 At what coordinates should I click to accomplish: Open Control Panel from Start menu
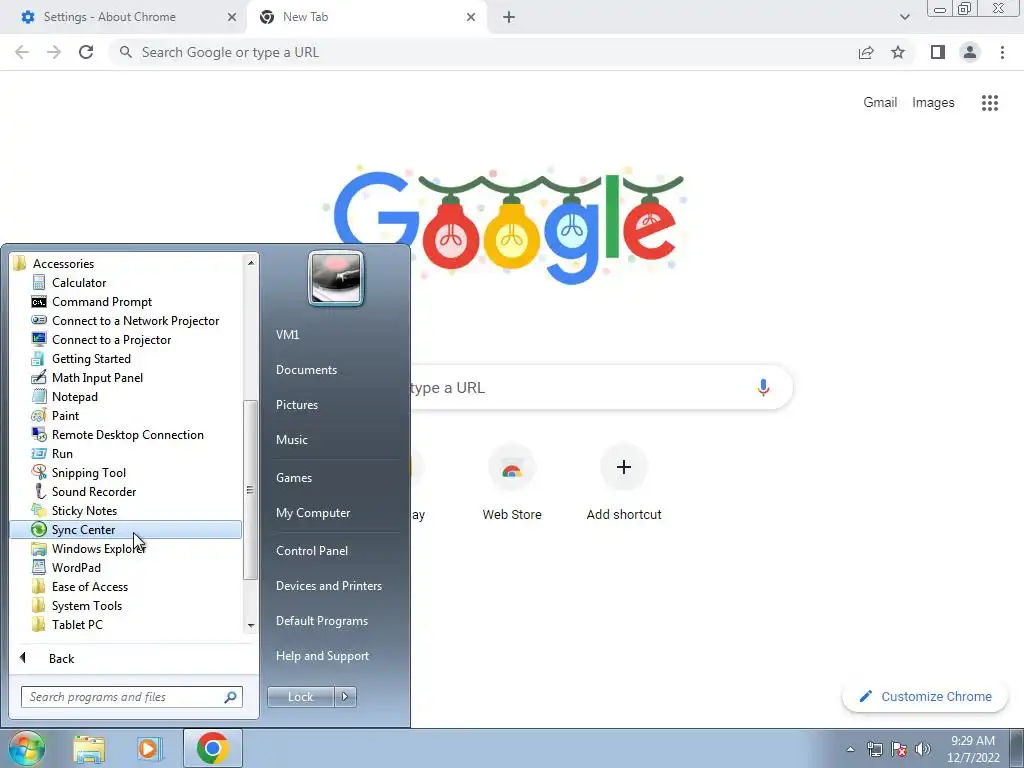312,551
